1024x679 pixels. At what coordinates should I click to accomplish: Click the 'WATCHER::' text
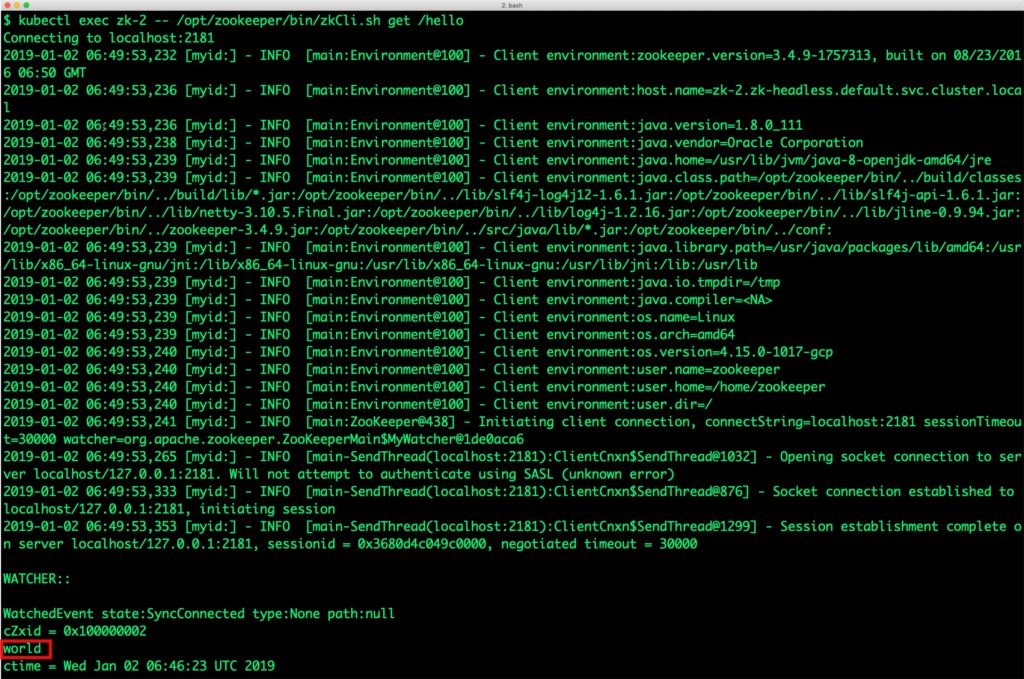[37, 579]
